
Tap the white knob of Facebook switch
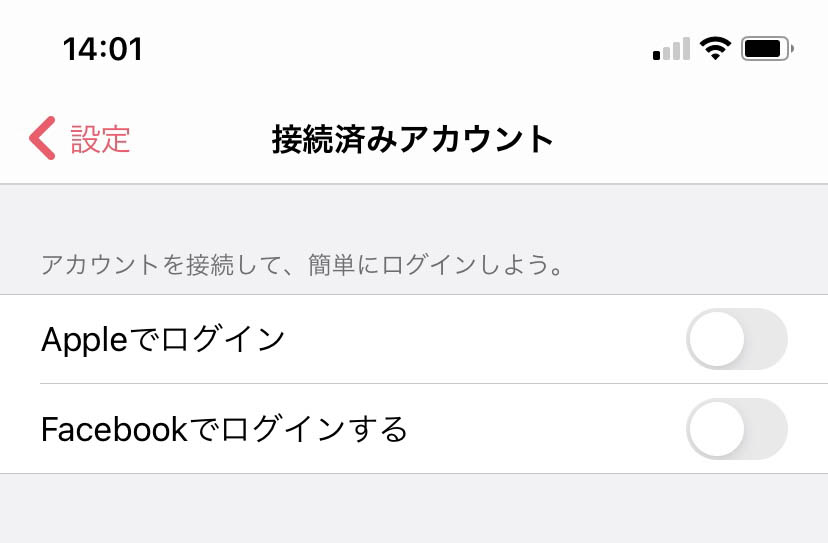[717, 429]
